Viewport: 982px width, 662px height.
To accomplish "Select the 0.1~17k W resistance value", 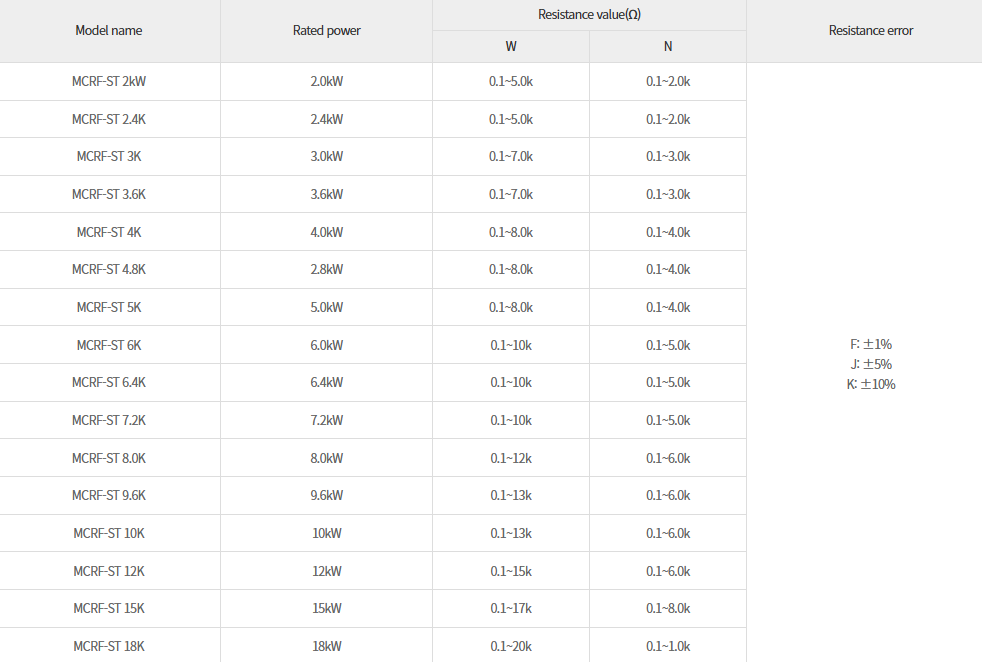I will coord(511,608).
